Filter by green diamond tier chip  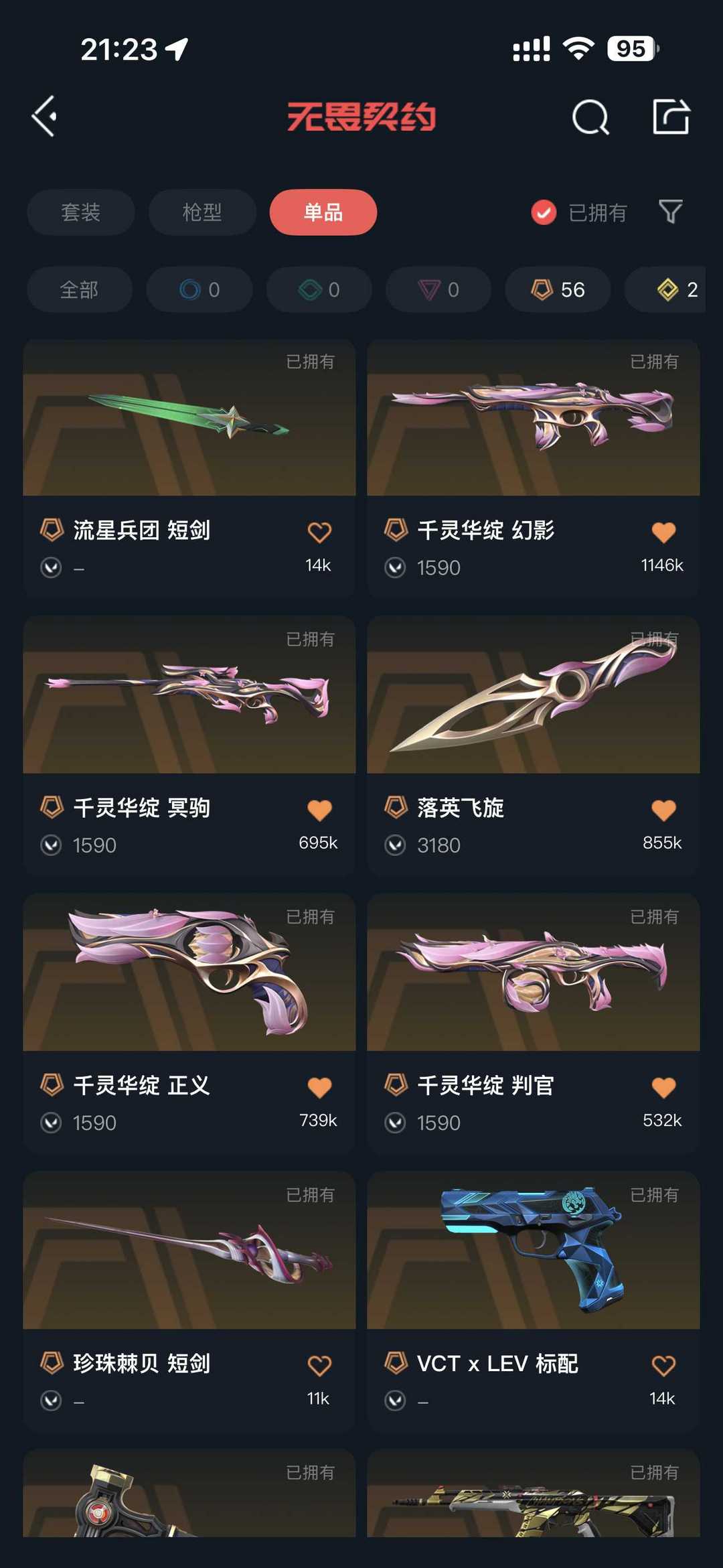pos(319,289)
